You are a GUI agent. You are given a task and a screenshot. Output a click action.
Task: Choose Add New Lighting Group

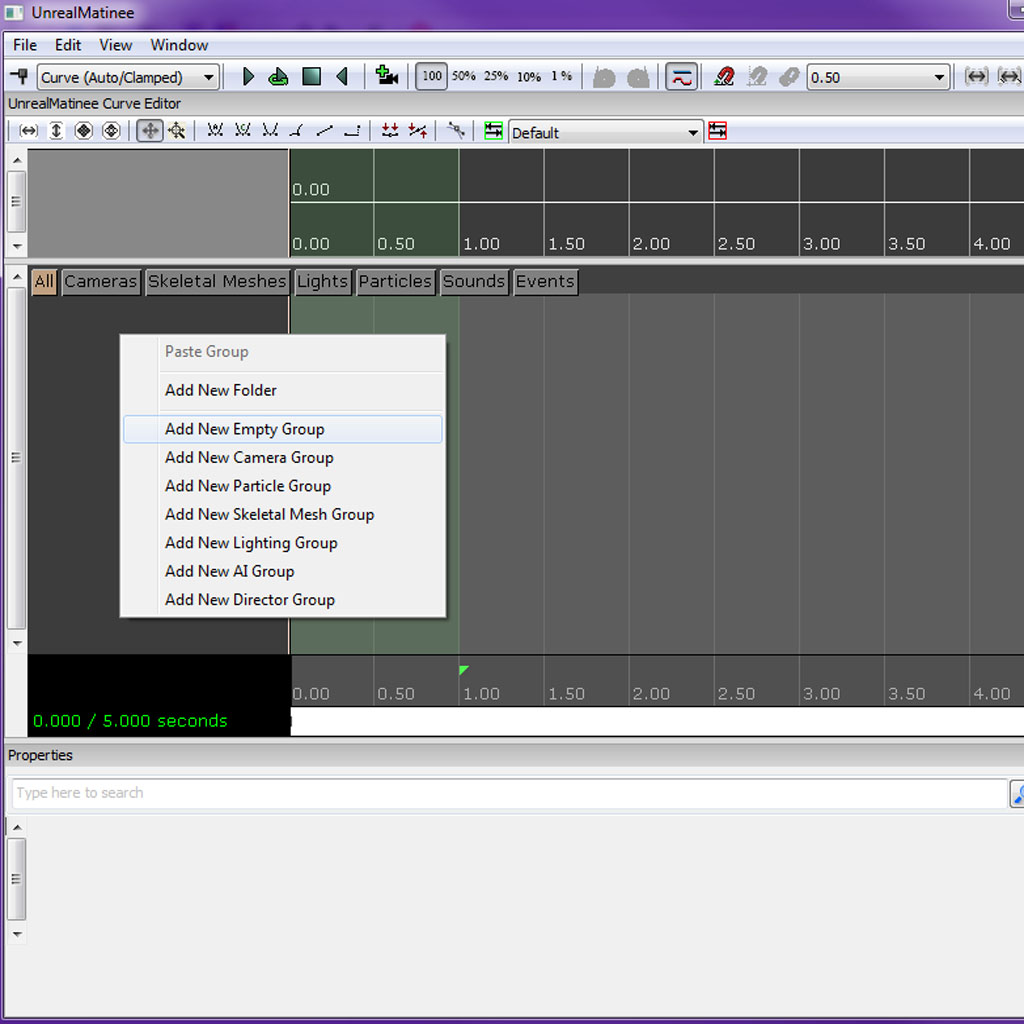pos(283,543)
